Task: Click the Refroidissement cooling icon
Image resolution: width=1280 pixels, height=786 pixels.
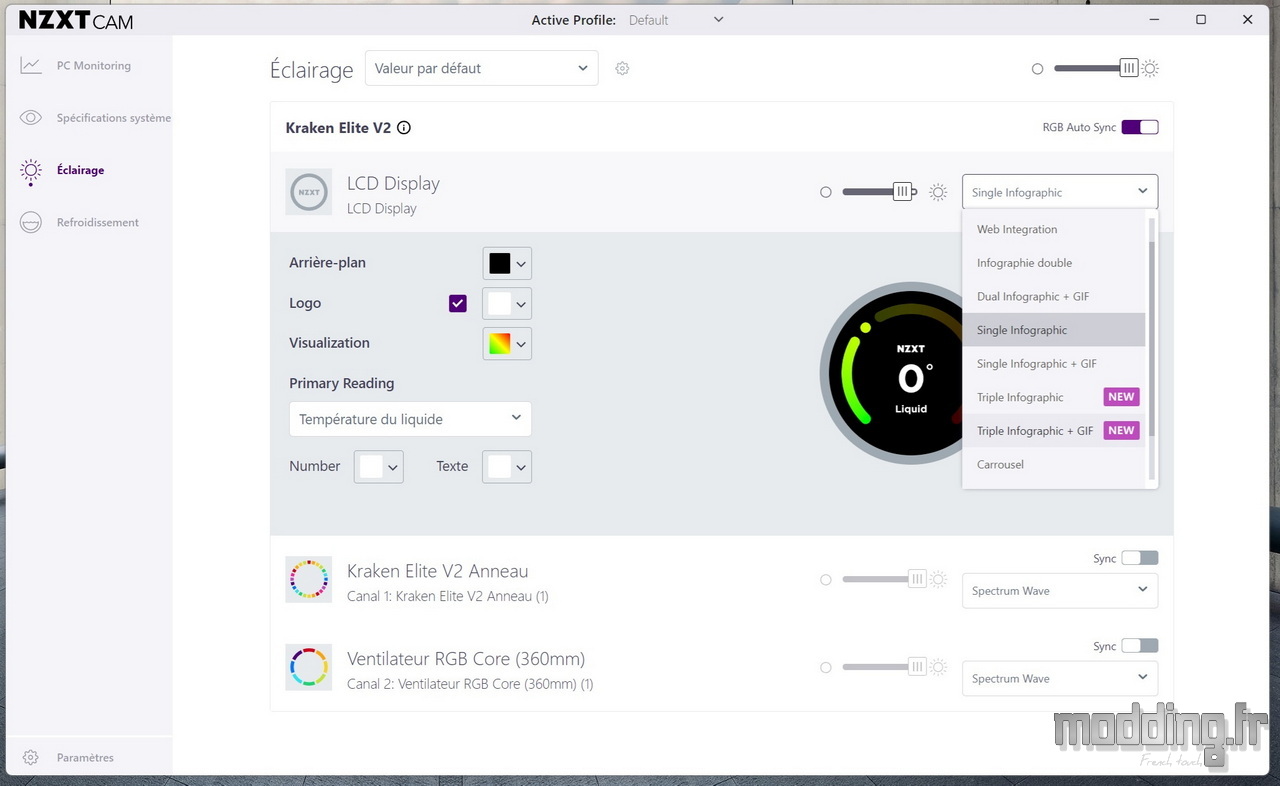Action: (x=31, y=223)
